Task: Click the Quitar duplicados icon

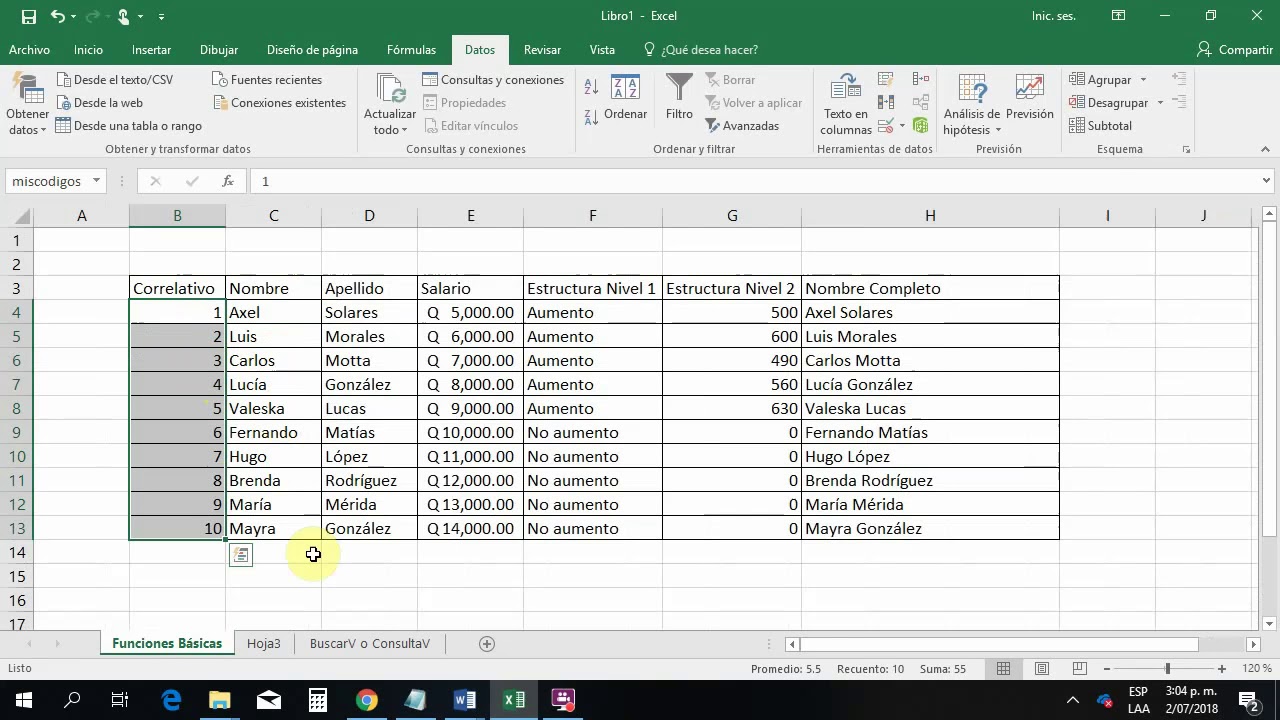Action: click(885, 102)
